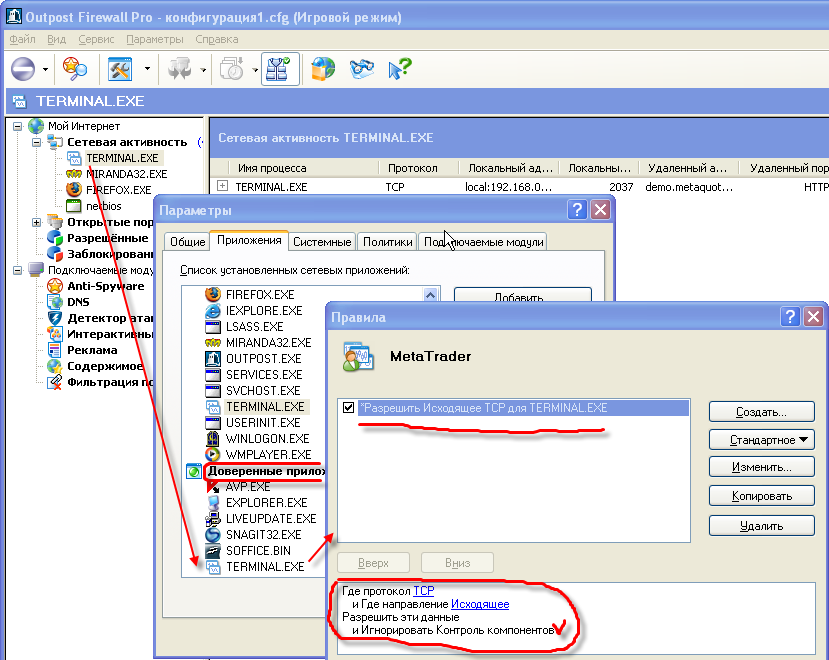Switch to the Подключаемые модули tab
The height and width of the screenshot is (660, 829).
click(x=483, y=242)
